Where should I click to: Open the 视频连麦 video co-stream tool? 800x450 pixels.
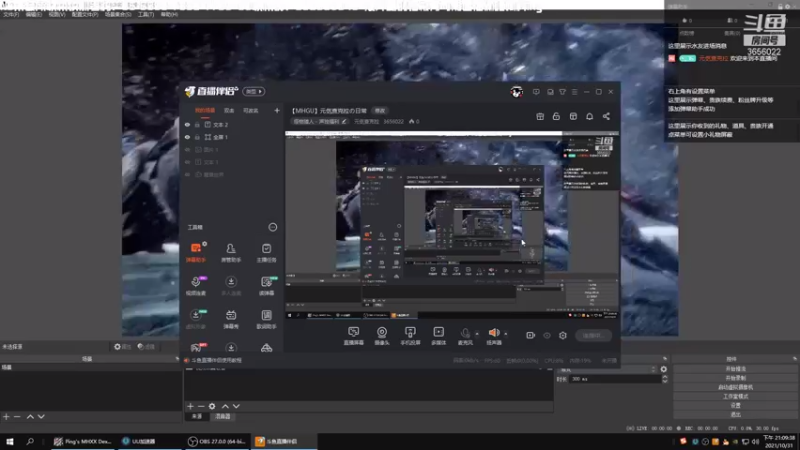[196, 286]
